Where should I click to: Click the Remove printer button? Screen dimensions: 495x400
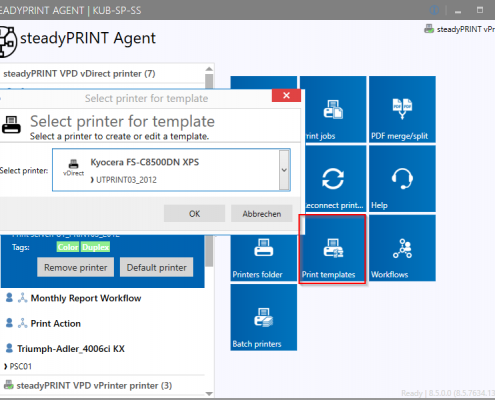(x=76, y=267)
